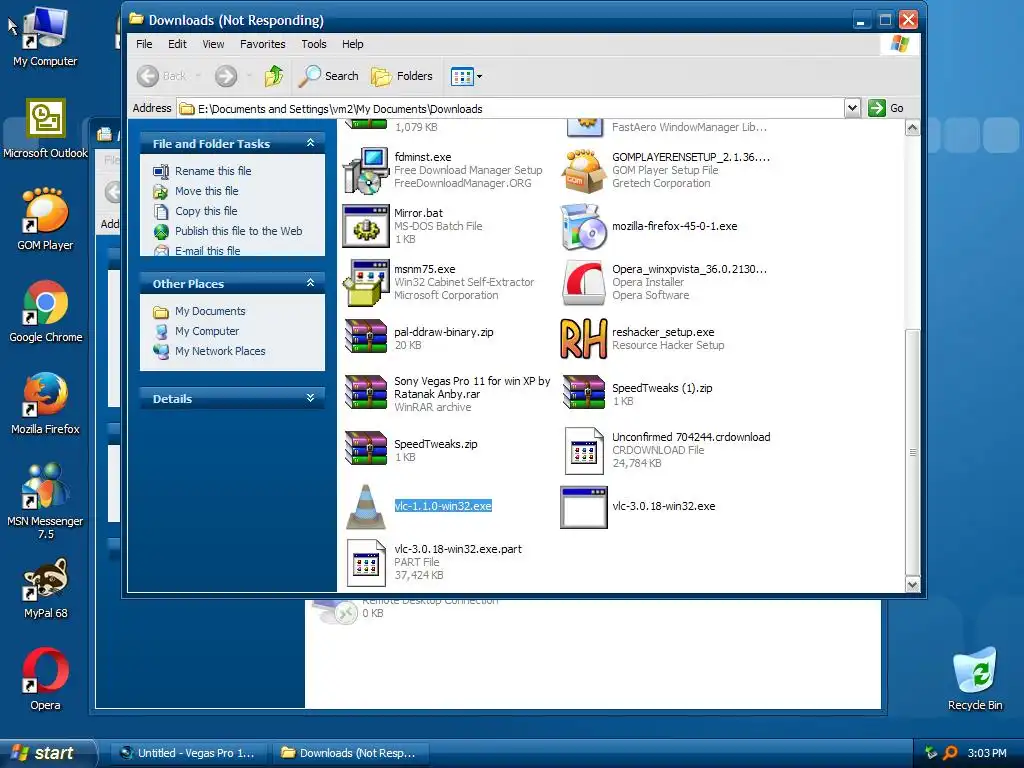Go to My Documents in Other Places
The width and height of the screenshot is (1024, 768).
coord(210,312)
